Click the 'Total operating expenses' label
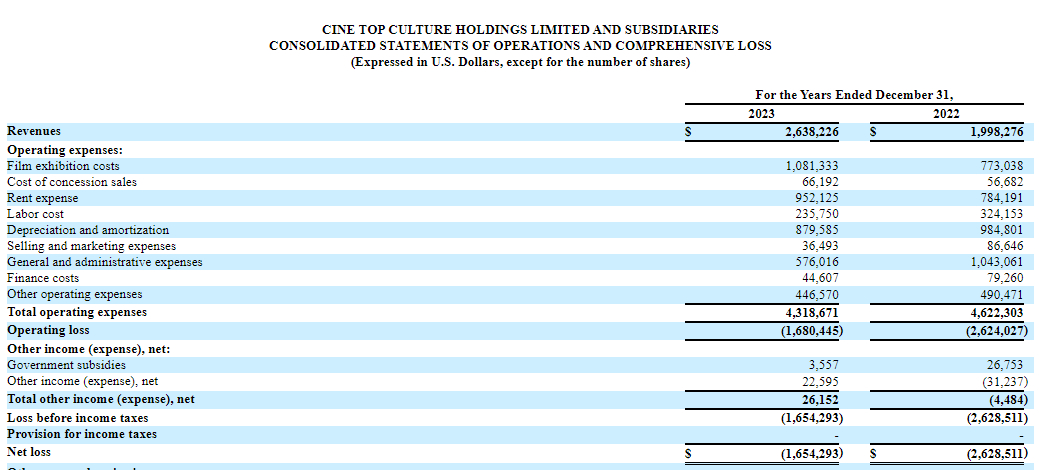Screen dimensions: 1039x470 click(x=77, y=312)
